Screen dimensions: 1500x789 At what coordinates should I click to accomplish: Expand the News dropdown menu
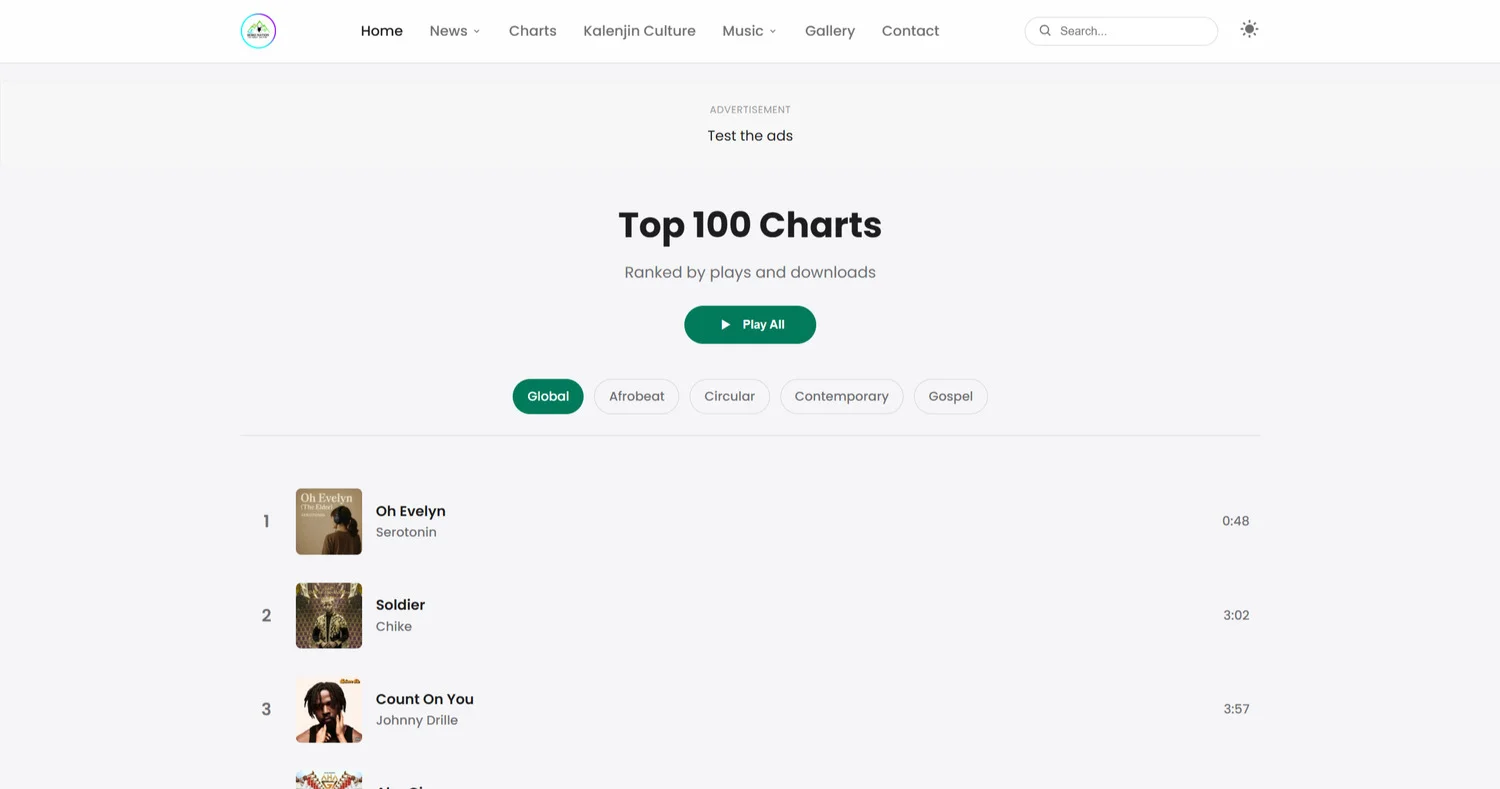[455, 31]
